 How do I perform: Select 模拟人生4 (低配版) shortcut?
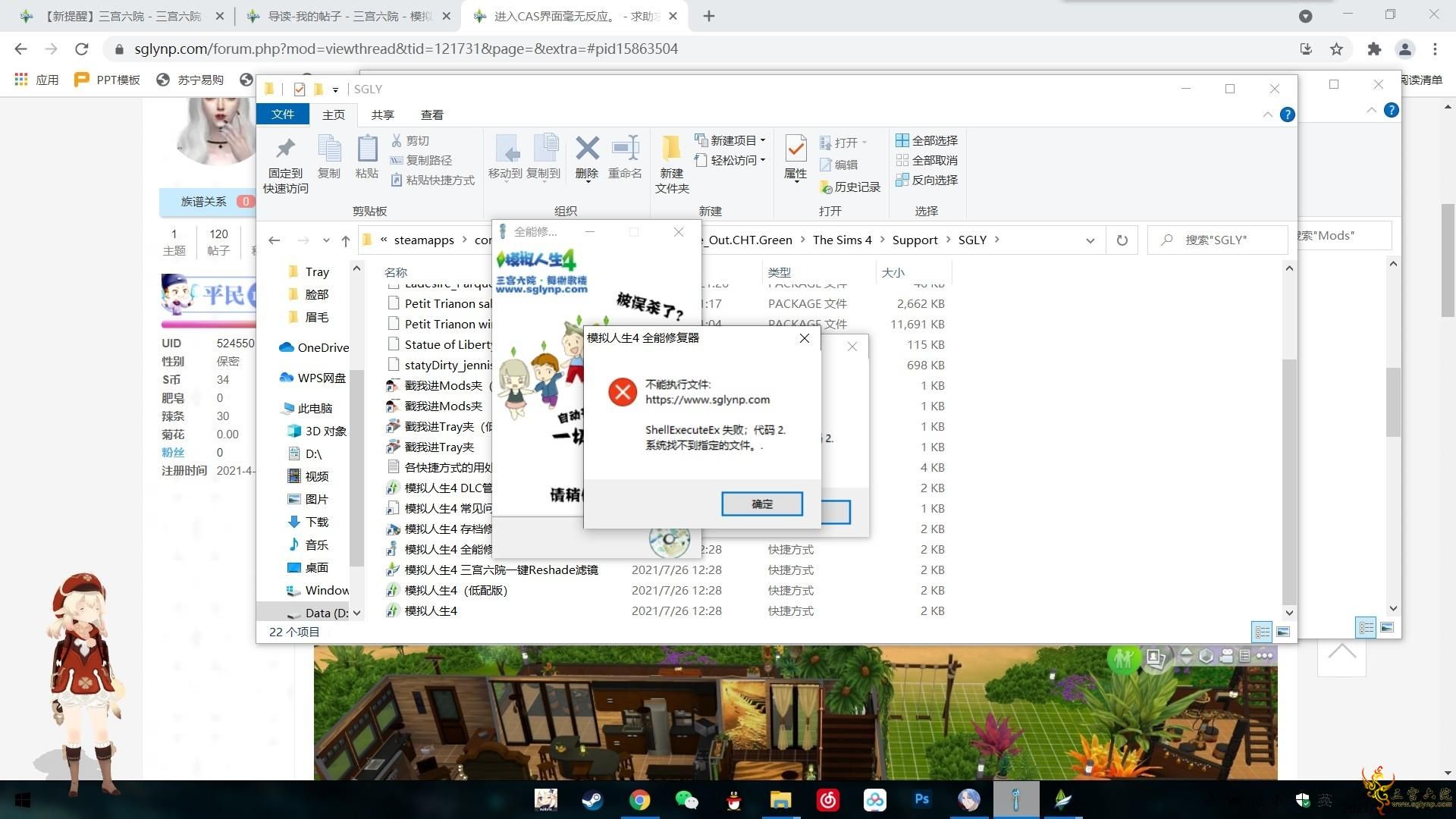pyautogui.click(x=457, y=590)
